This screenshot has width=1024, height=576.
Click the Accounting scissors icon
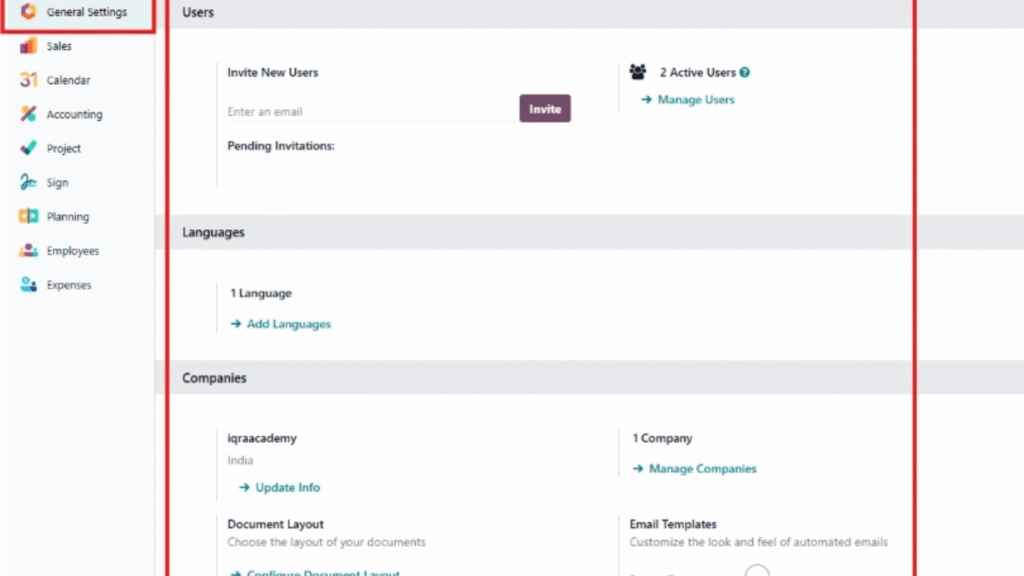click(27, 114)
